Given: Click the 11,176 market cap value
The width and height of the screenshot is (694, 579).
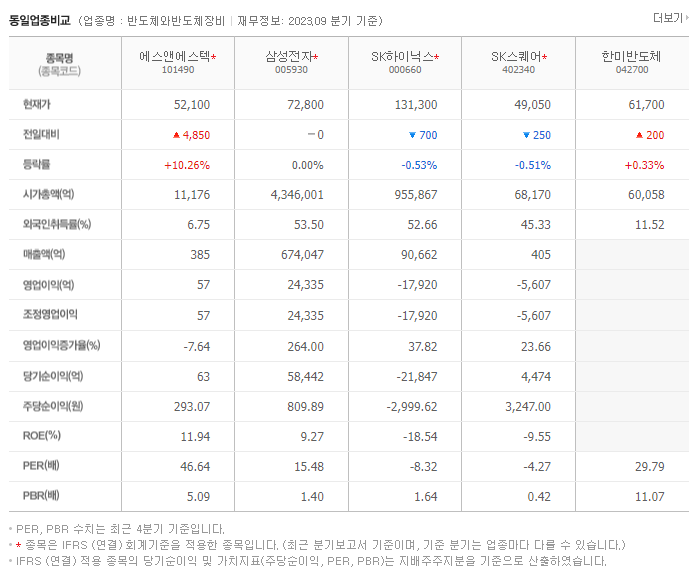Looking at the screenshot, I should 192,195.
